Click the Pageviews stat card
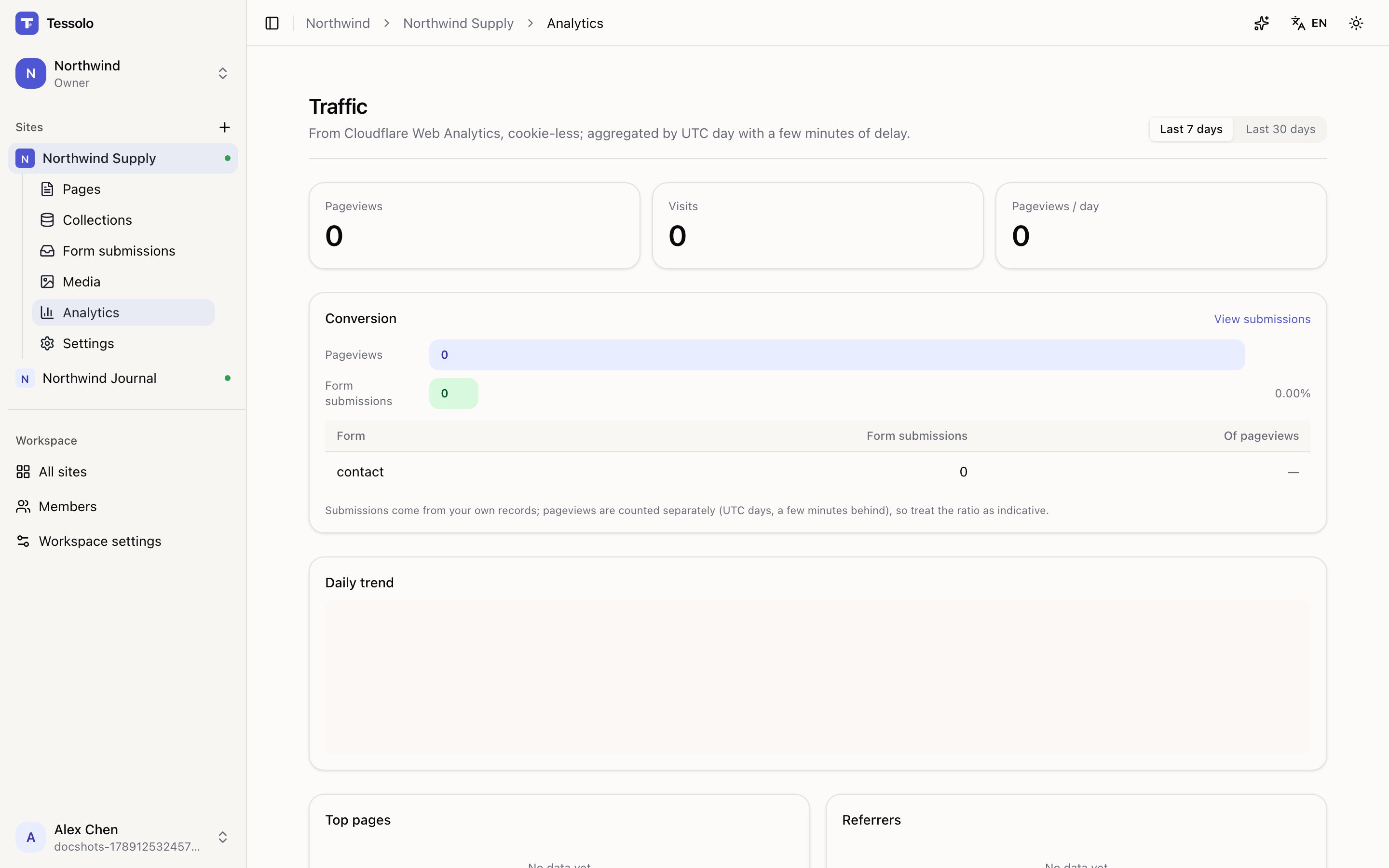 coord(474,226)
